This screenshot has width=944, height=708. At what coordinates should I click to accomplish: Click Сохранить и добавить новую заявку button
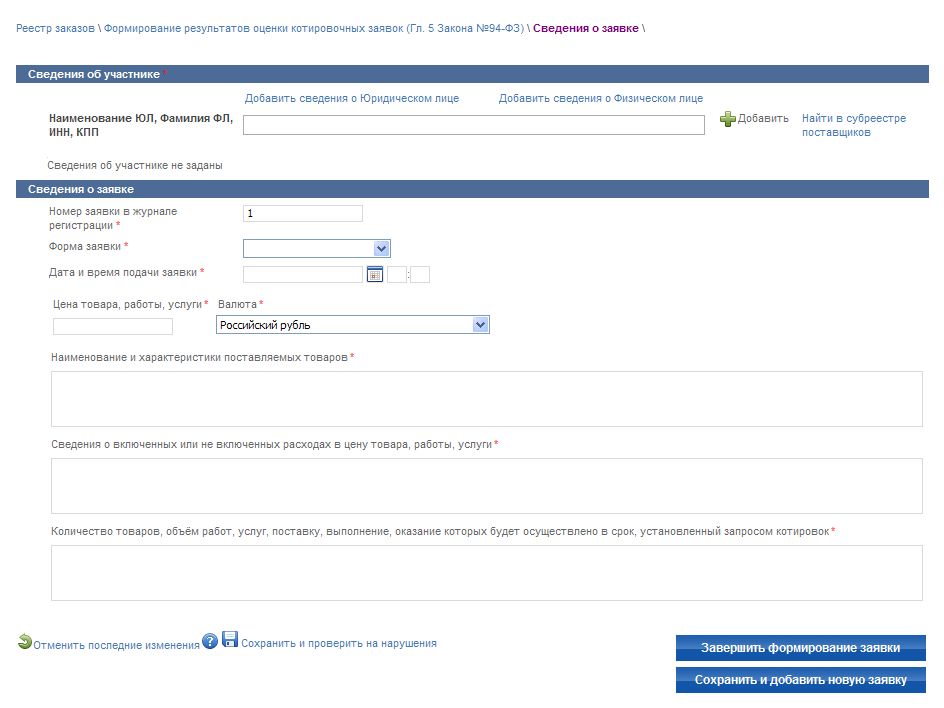click(x=801, y=680)
